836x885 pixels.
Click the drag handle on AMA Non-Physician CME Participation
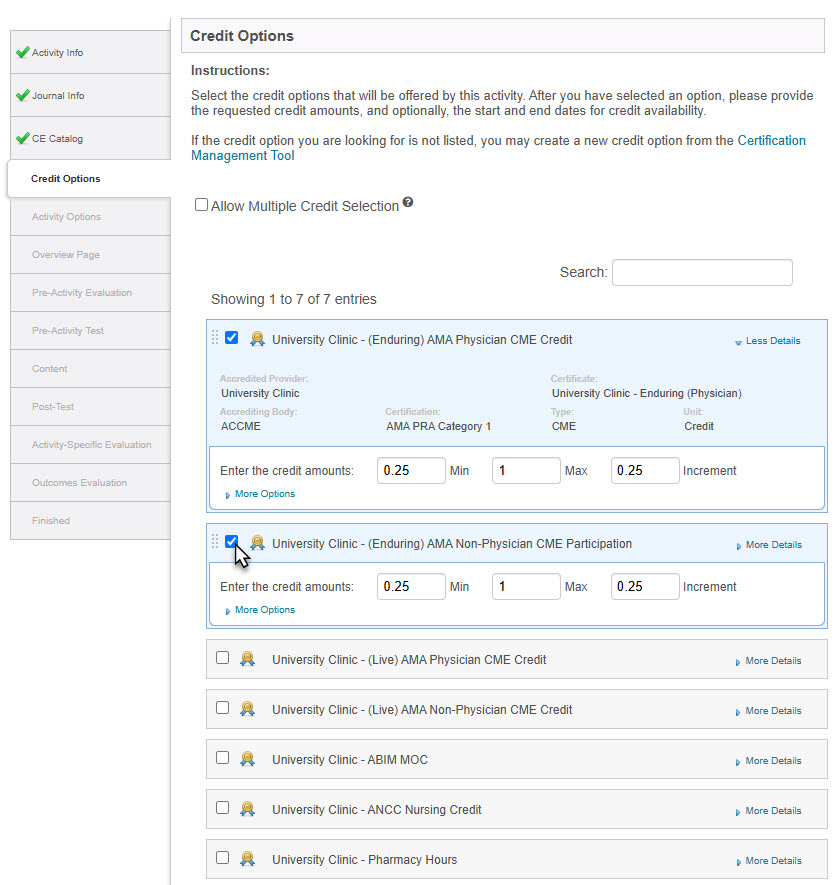point(216,542)
